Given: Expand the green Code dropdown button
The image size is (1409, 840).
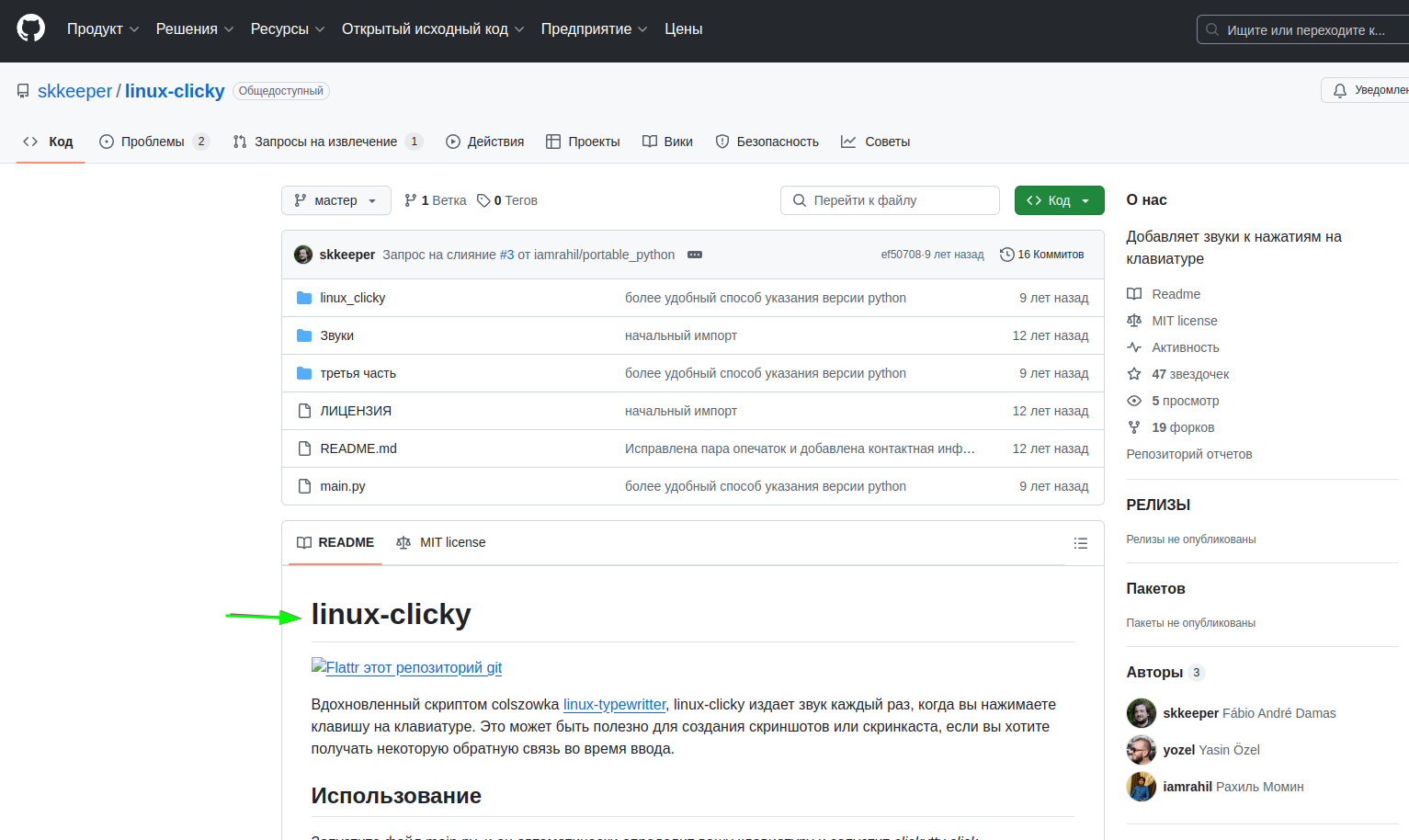Looking at the screenshot, I should point(1059,200).
